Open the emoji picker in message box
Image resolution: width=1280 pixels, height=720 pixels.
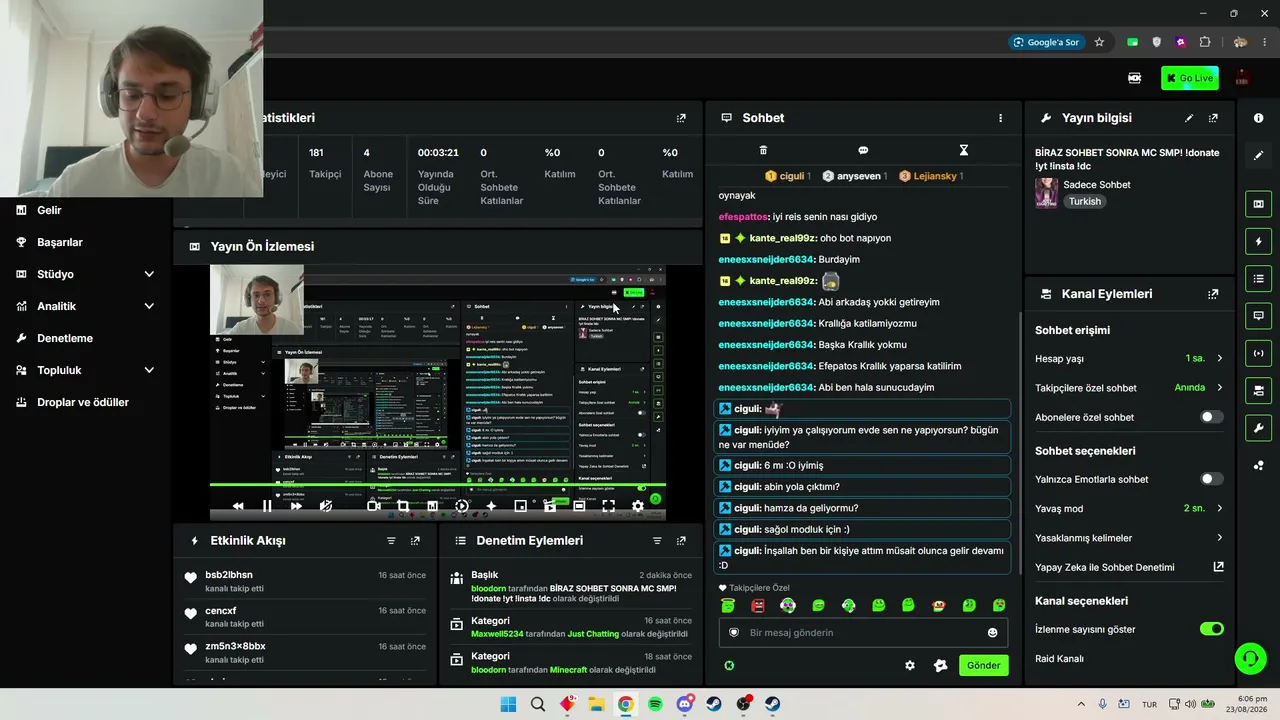tap(992, 633)
